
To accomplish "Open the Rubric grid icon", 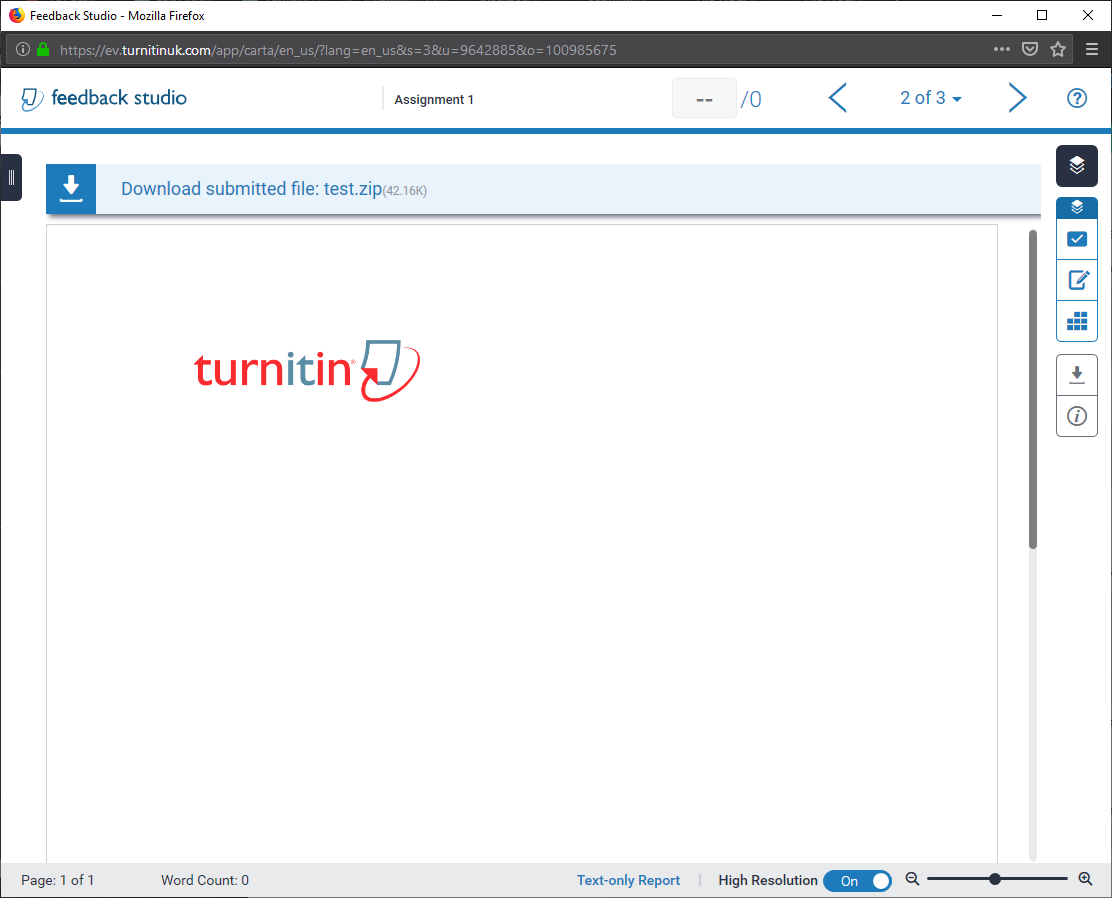I will coord(1077,321).
